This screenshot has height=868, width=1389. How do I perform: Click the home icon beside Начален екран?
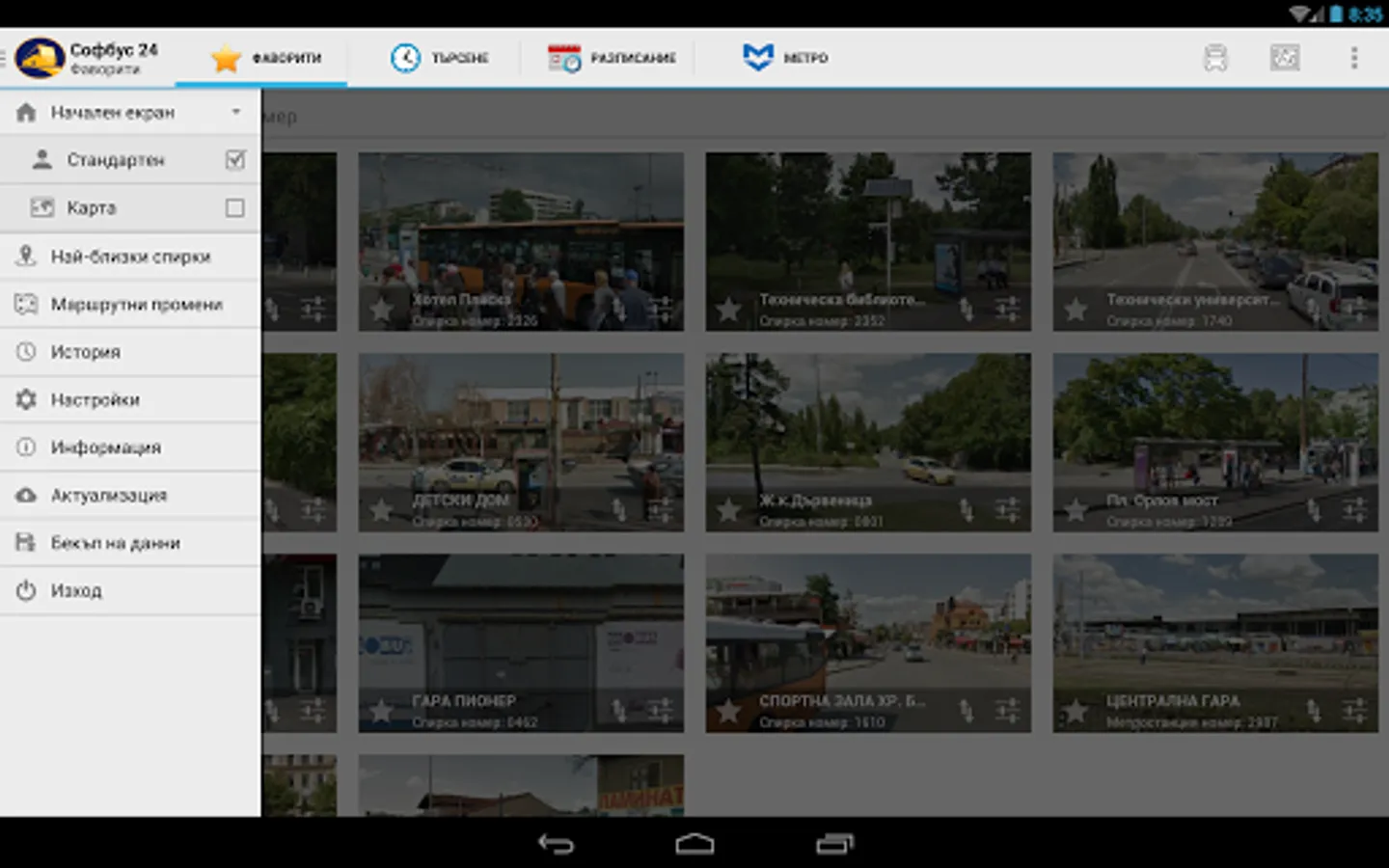click(27, 112)
